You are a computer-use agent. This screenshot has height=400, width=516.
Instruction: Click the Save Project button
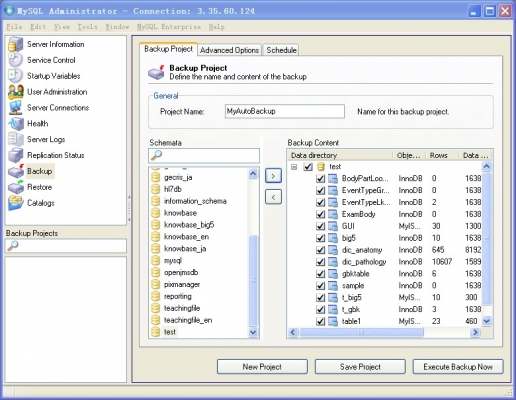(360, 367)
